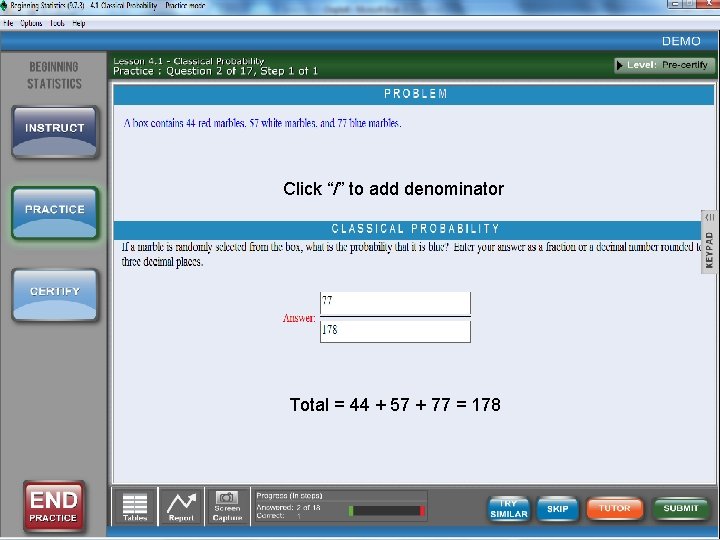Open the Help menu

pos(79,23)
